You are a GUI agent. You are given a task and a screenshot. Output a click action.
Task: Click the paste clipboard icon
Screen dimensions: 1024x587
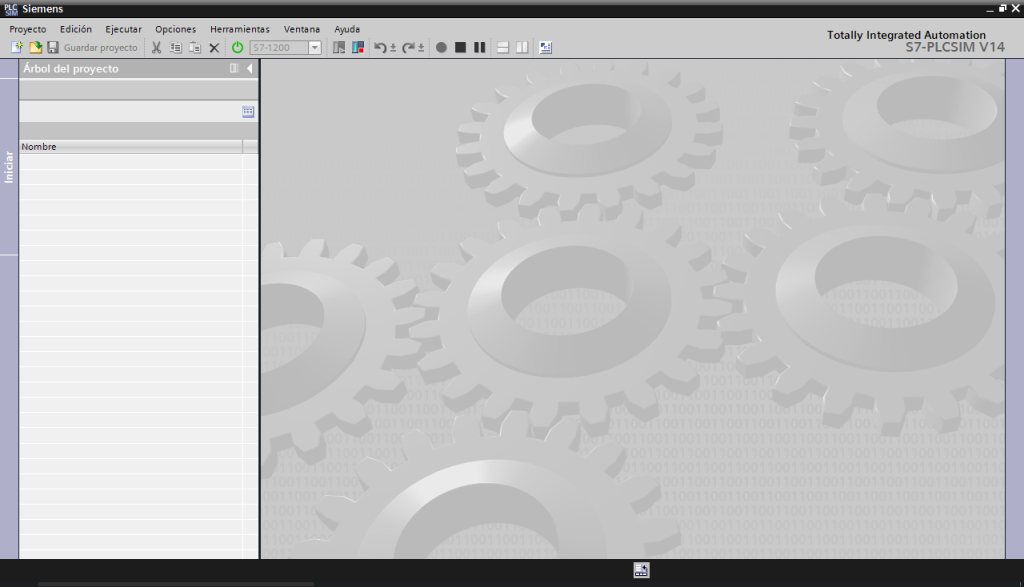pyautogui.click(x=195, y=47)
